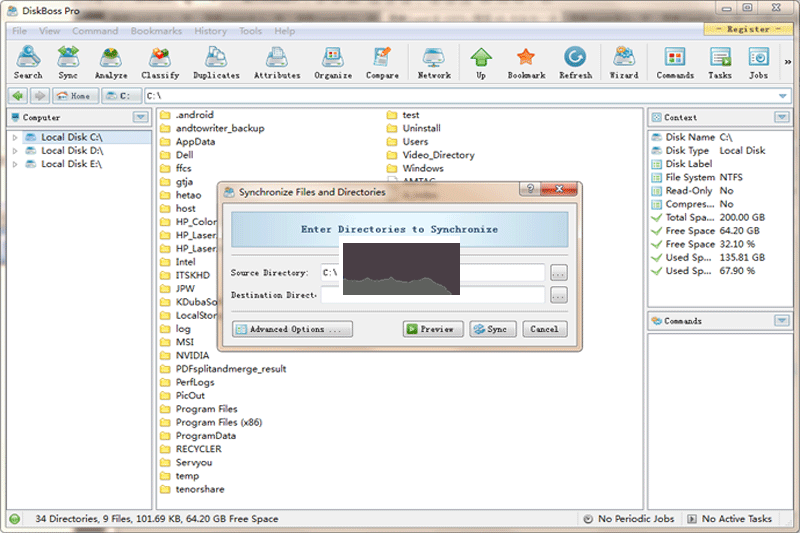
Task: Open the Duplicates finder tool
Action: click(216, 63)
